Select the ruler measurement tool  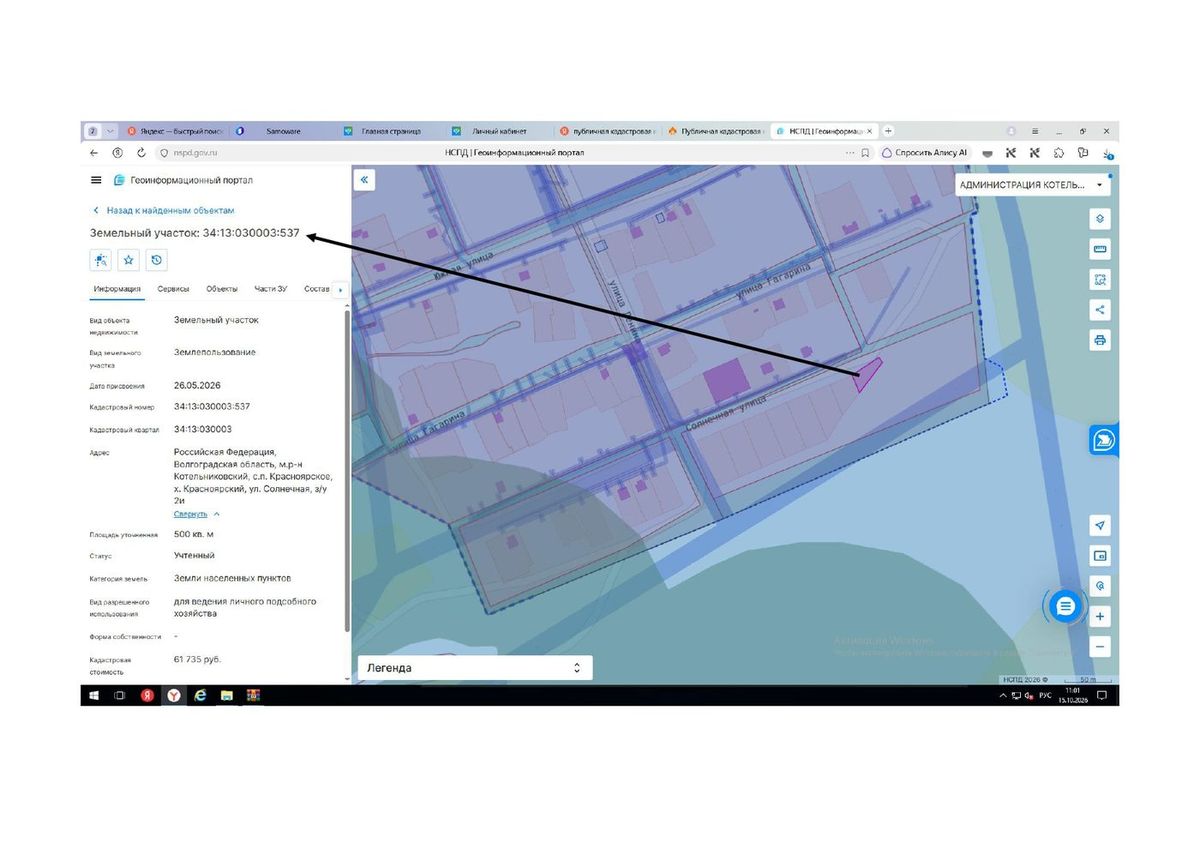click(x=1100, y=249)
